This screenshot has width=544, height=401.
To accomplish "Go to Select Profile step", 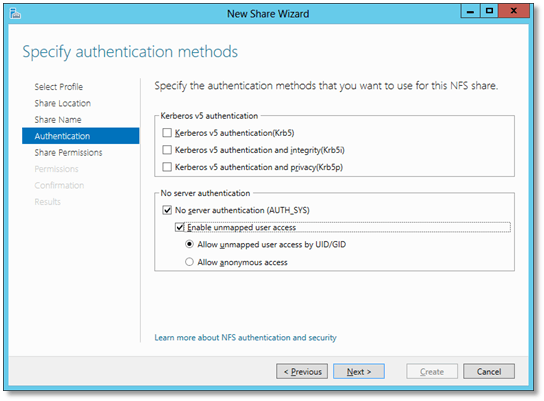I will [x=59, y=87].
